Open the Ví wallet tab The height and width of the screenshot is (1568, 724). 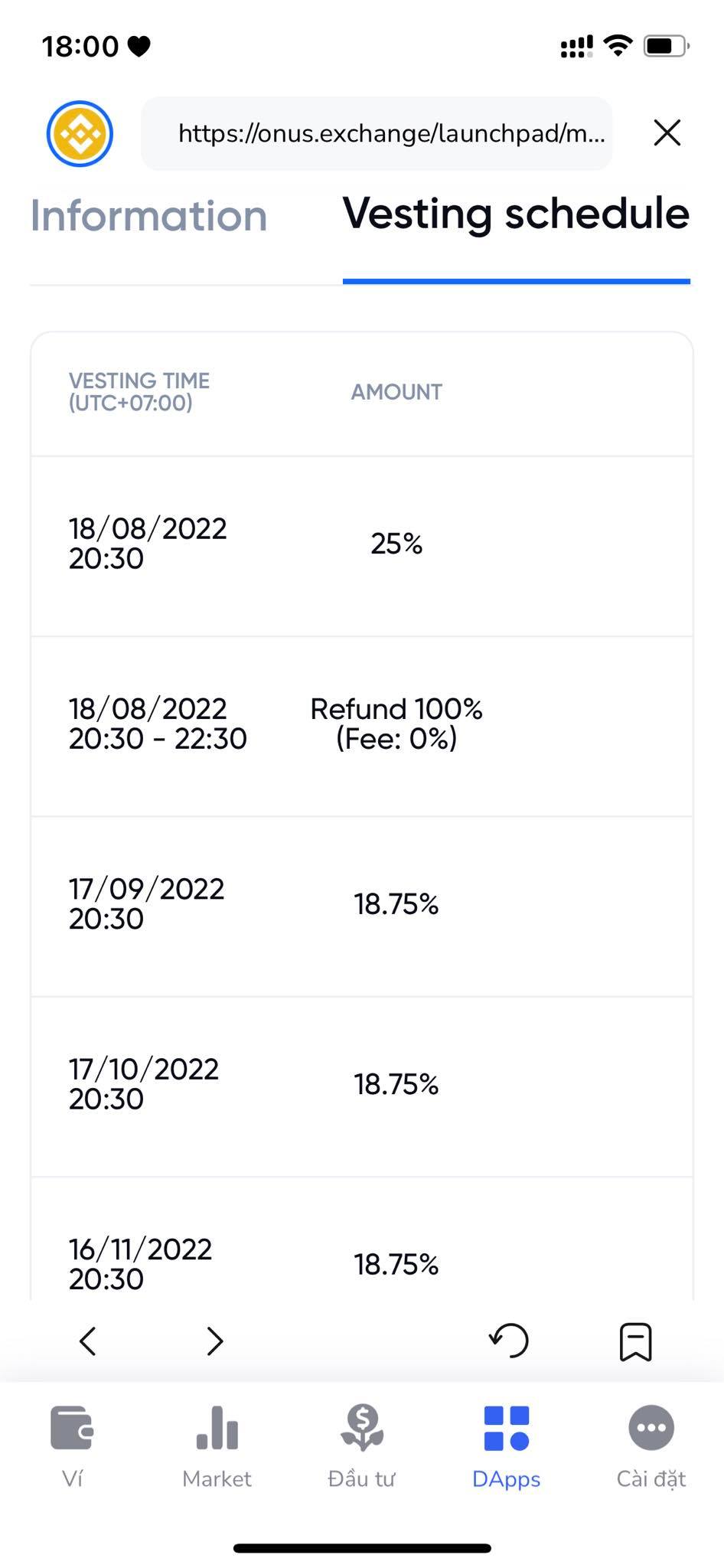coord(72,1445)
